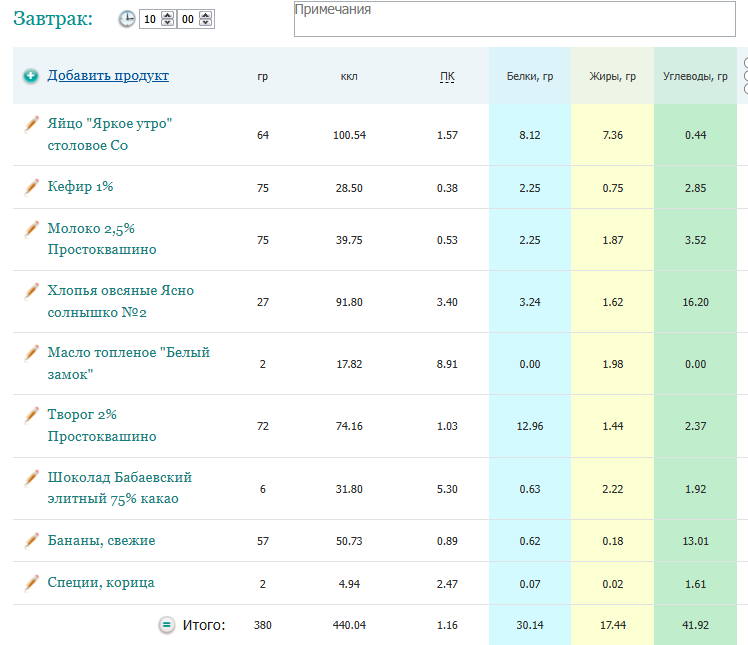
Task: Click into the Примечания notes box
Action: pyautogui.click(x=515, y=19)
